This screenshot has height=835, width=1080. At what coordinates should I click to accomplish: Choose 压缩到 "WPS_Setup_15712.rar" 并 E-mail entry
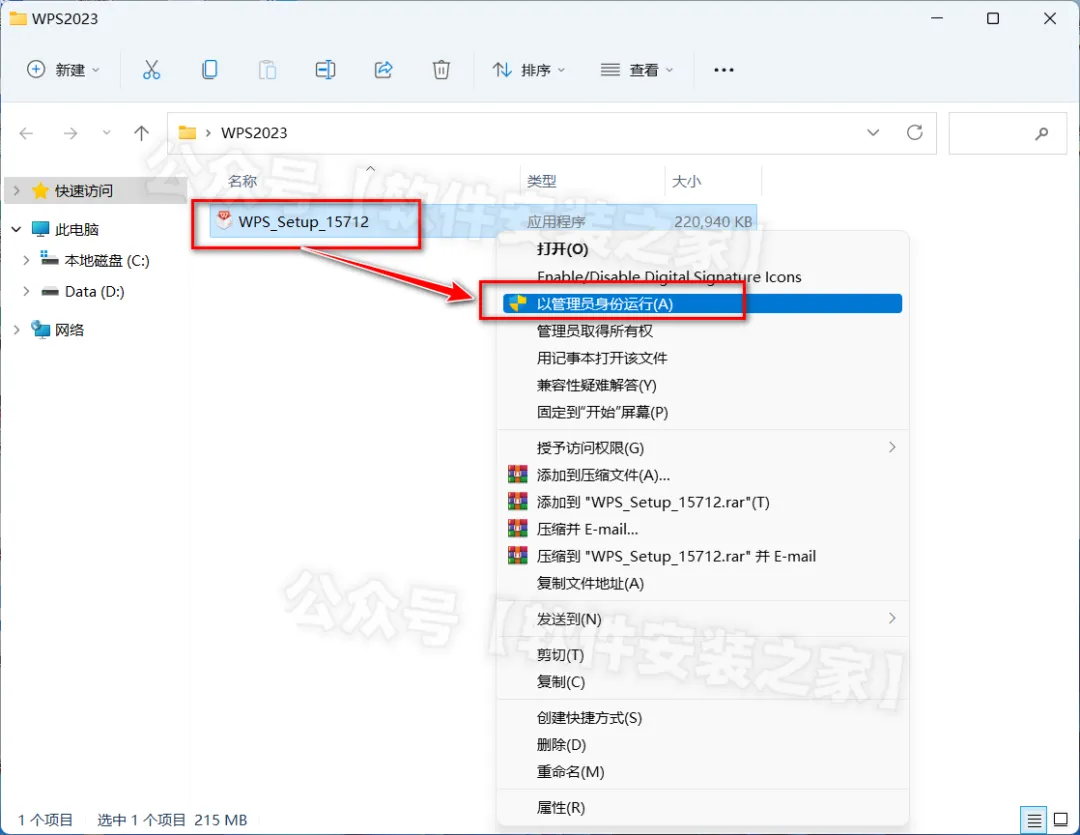pyautogui.click(x=703, y=555)
